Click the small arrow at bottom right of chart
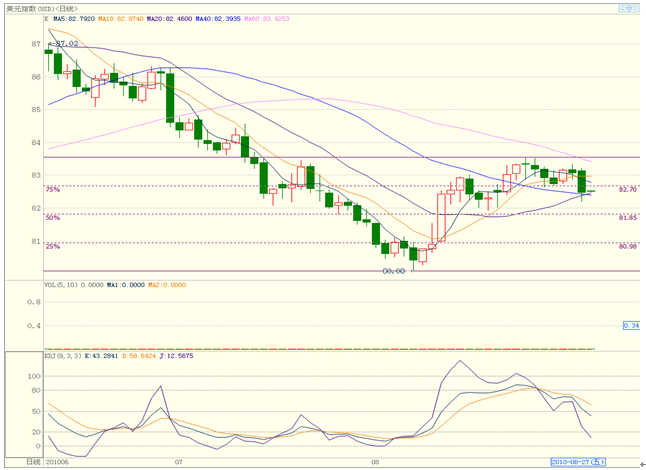 pos(642,465)
